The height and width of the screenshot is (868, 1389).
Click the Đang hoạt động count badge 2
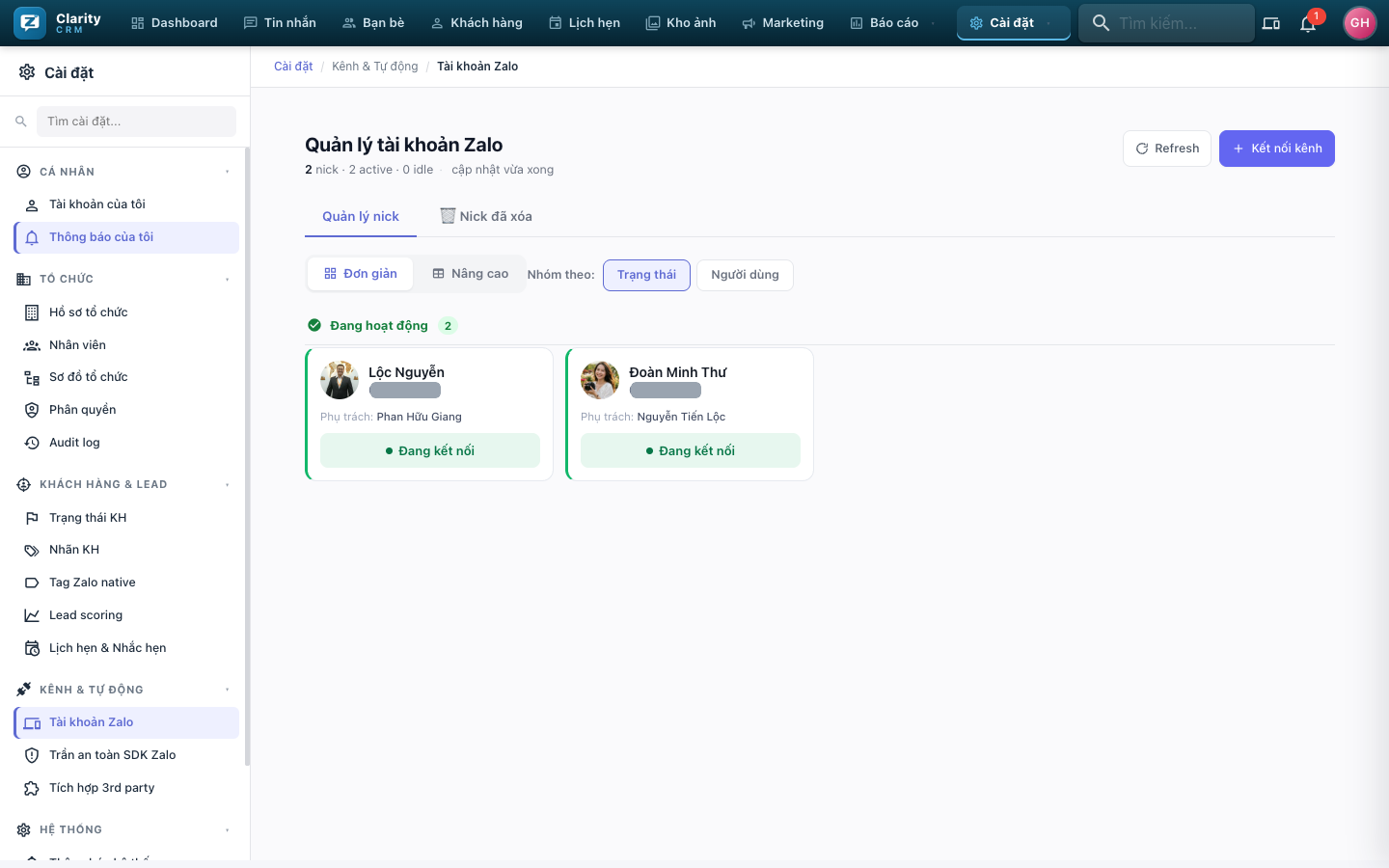(x=448, y=326)
